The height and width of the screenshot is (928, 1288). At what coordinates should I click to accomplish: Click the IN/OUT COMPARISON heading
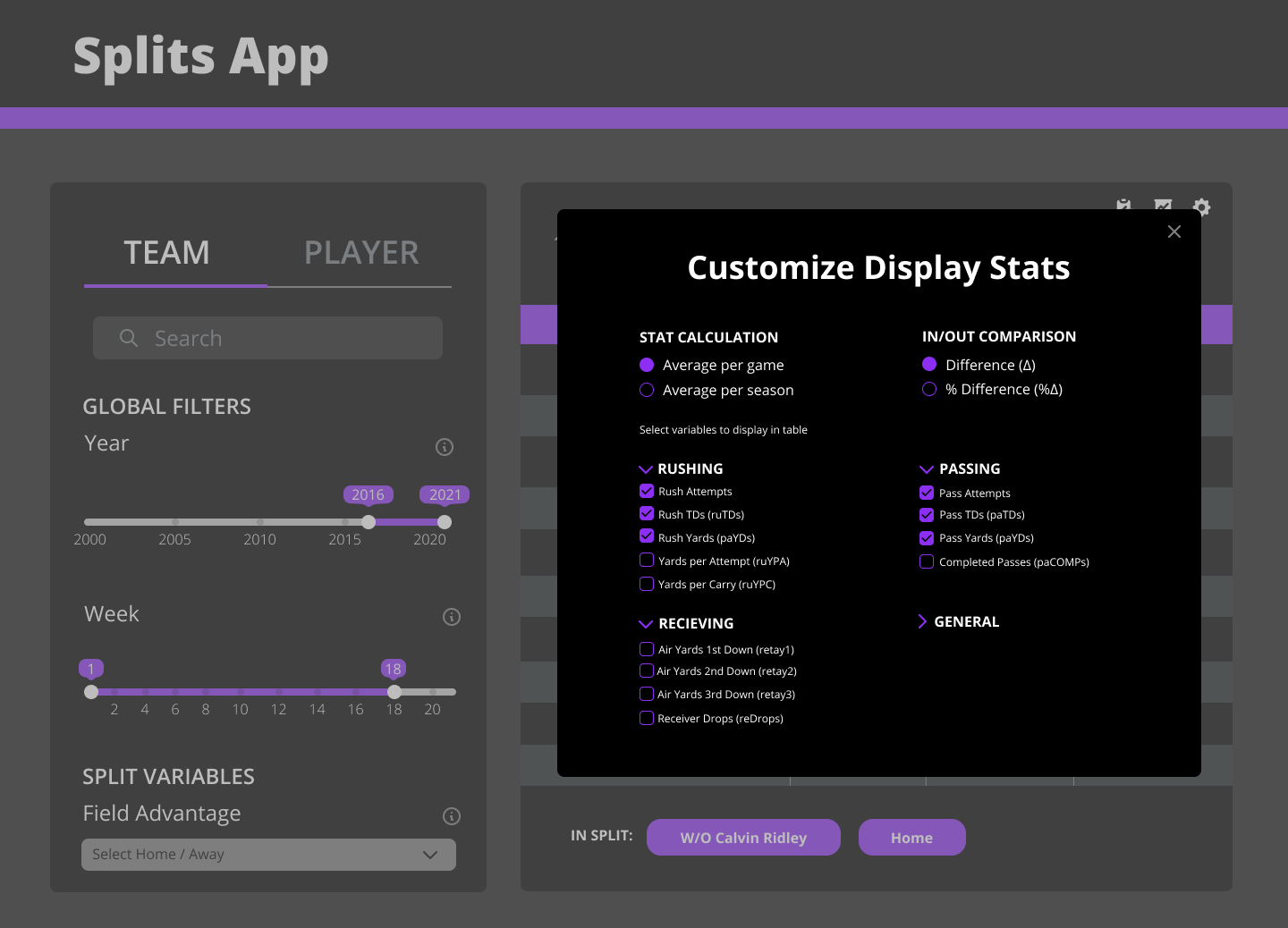[999, 336]
